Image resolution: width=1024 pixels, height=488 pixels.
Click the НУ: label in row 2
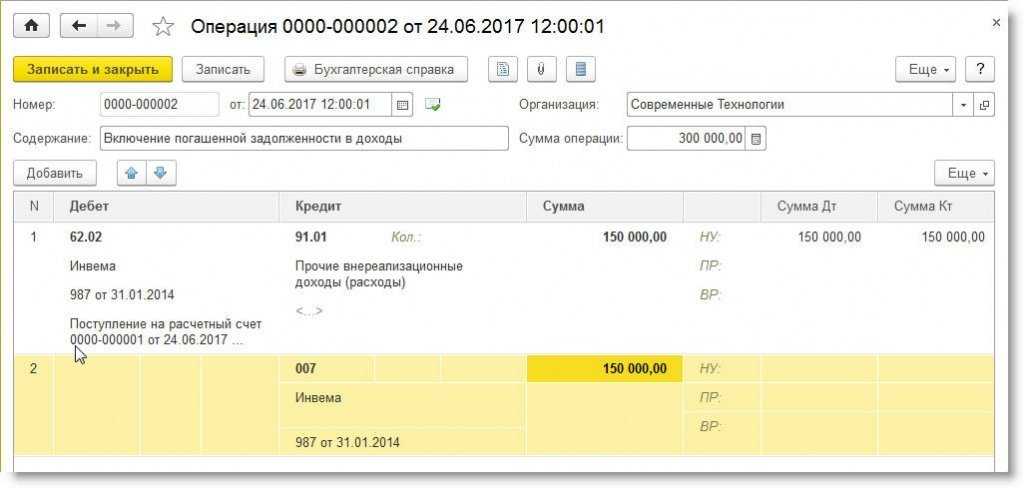click(x=710, y=369)
